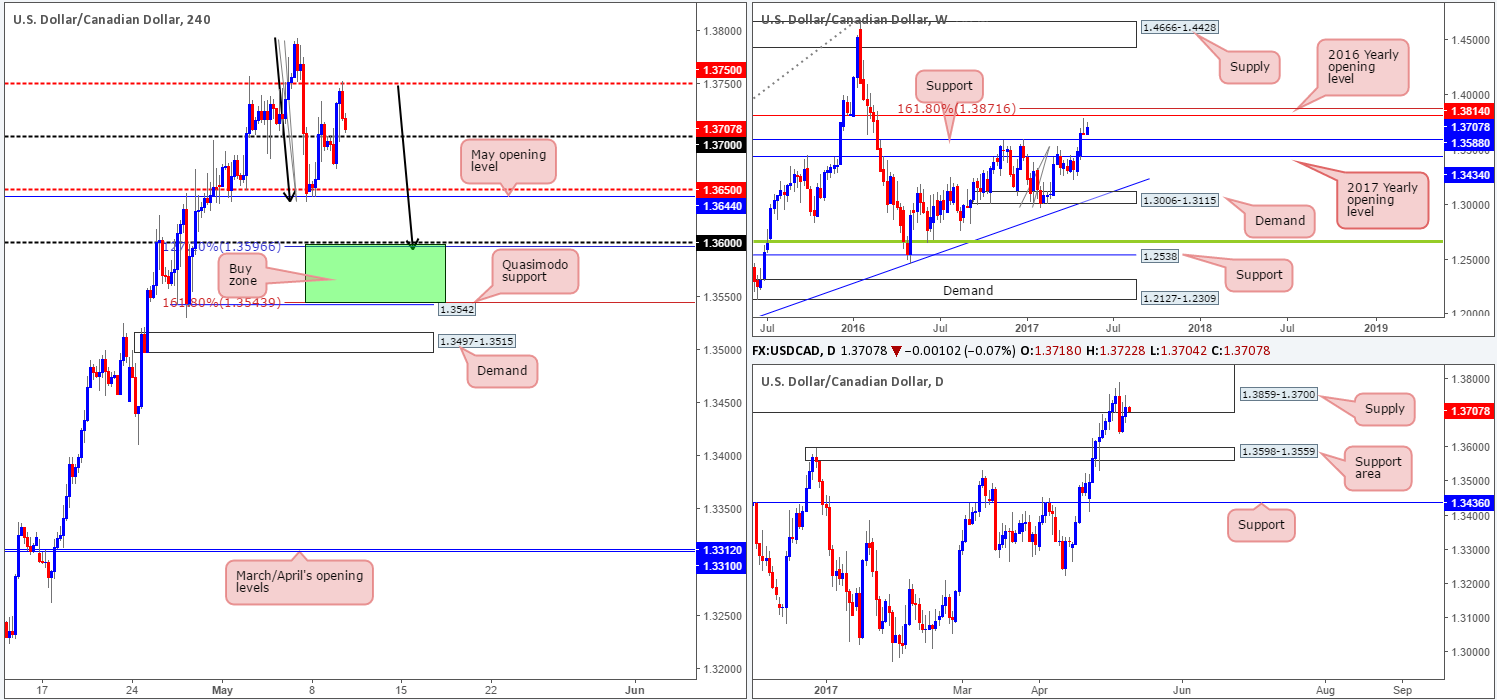The width and height of the screenshot is (1497, 700).
Task: Click the 'March/April's opening levels' callout
Action: pos(299,582)
